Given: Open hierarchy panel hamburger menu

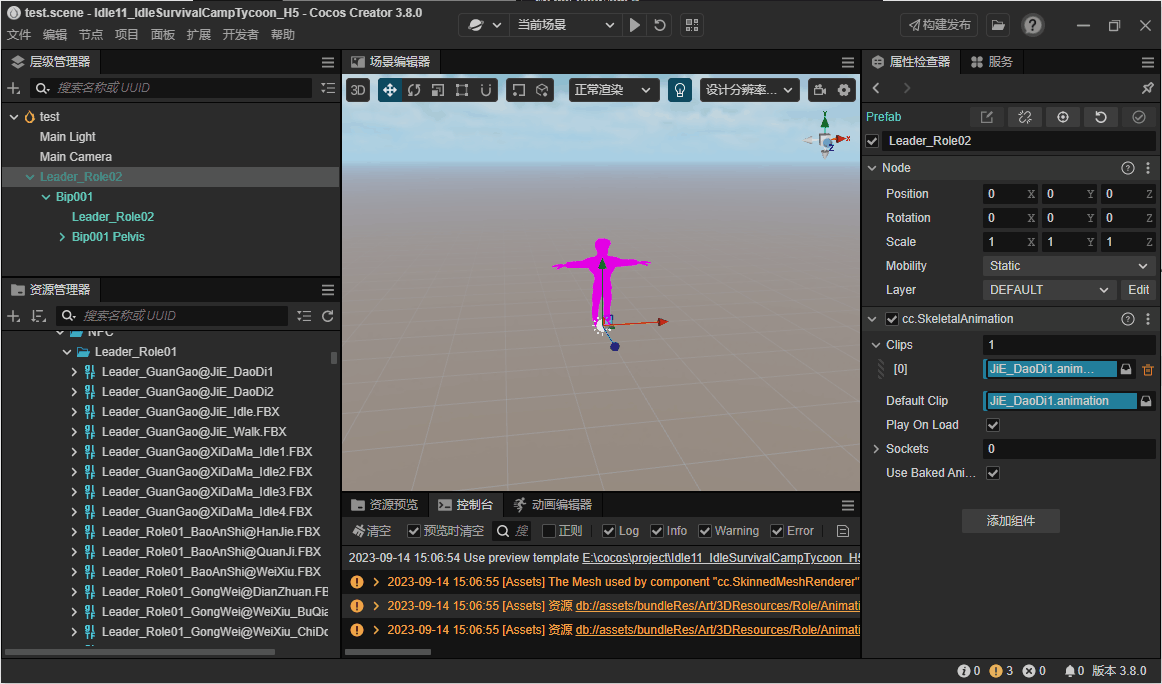Looking at the screenshot, I should (x=328, y=62).
